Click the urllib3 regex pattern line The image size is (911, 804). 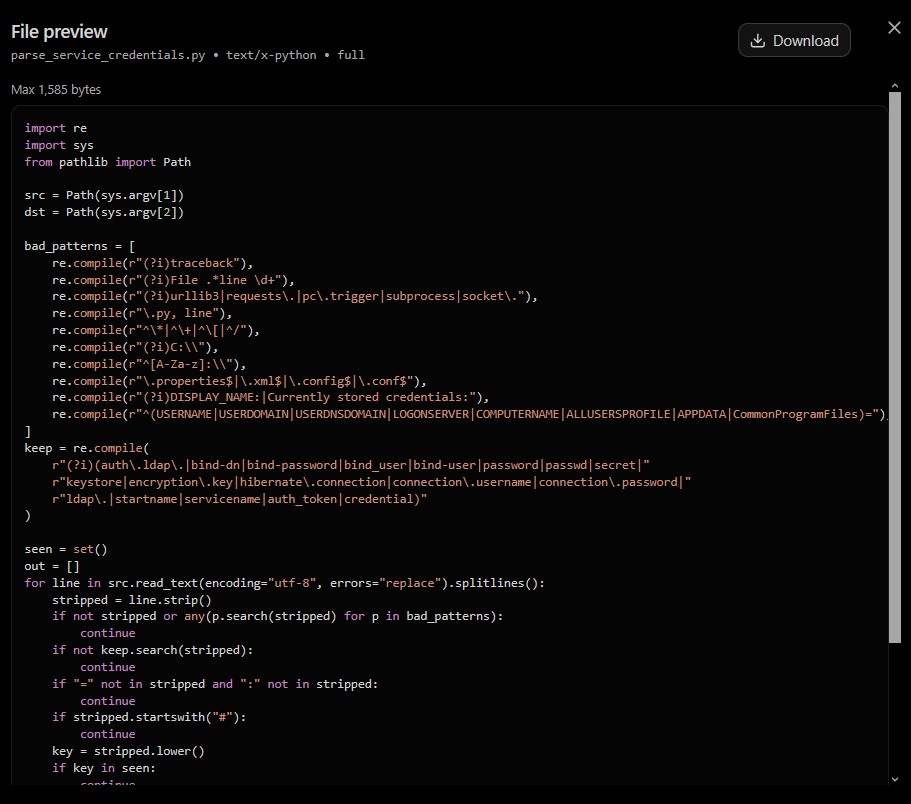point(295,296)
